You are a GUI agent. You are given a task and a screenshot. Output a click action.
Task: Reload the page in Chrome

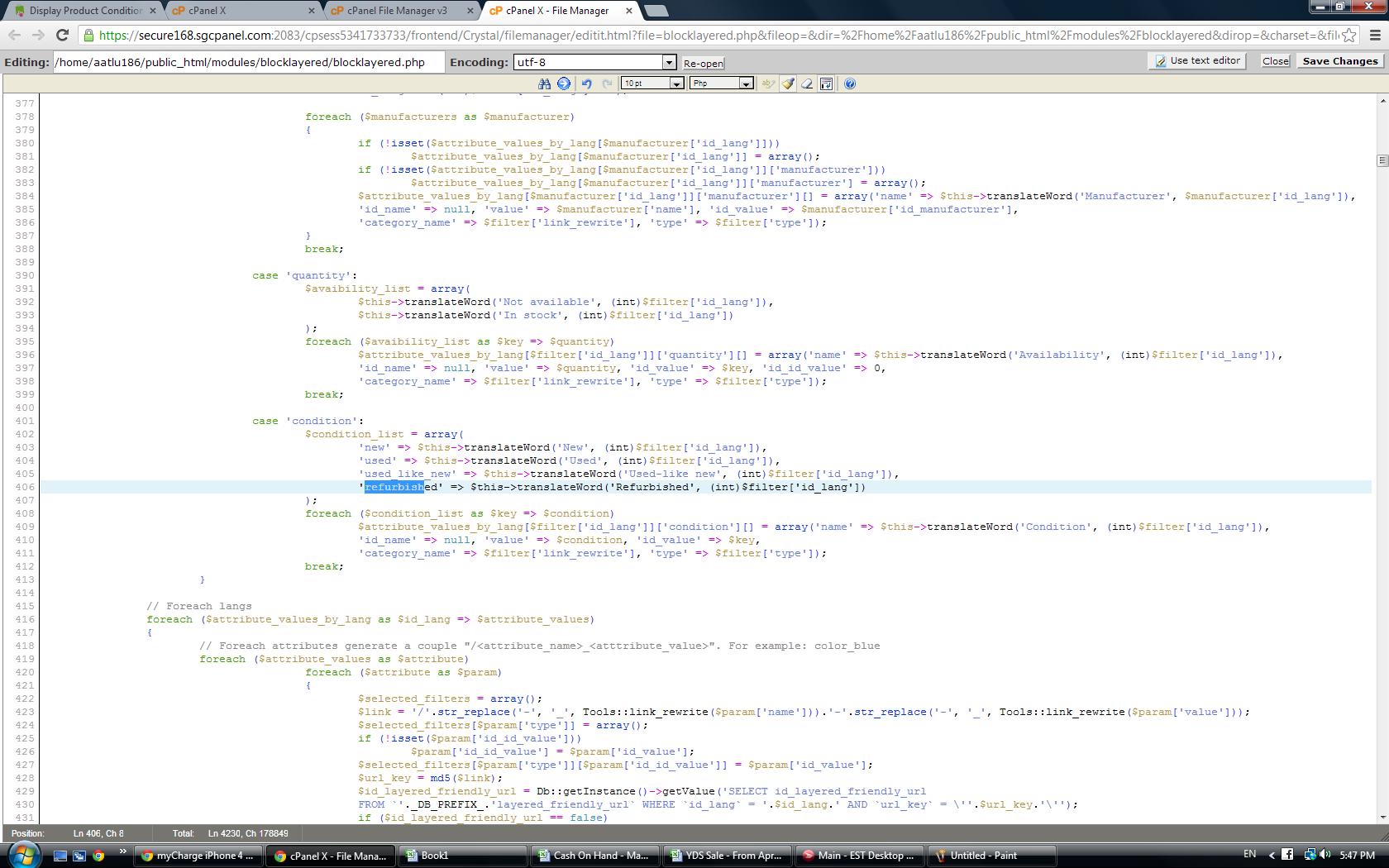(x=62, y=35)
